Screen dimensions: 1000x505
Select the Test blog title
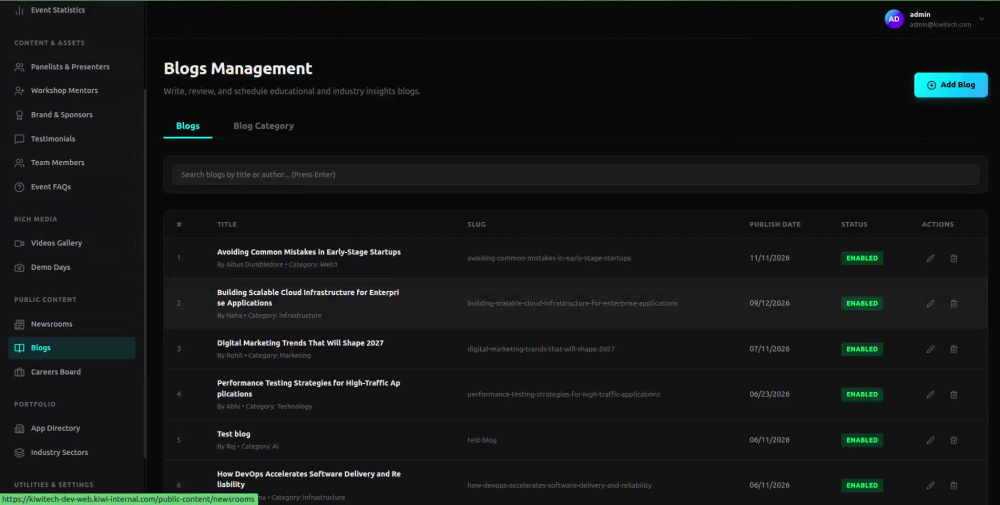click(233, 434)
